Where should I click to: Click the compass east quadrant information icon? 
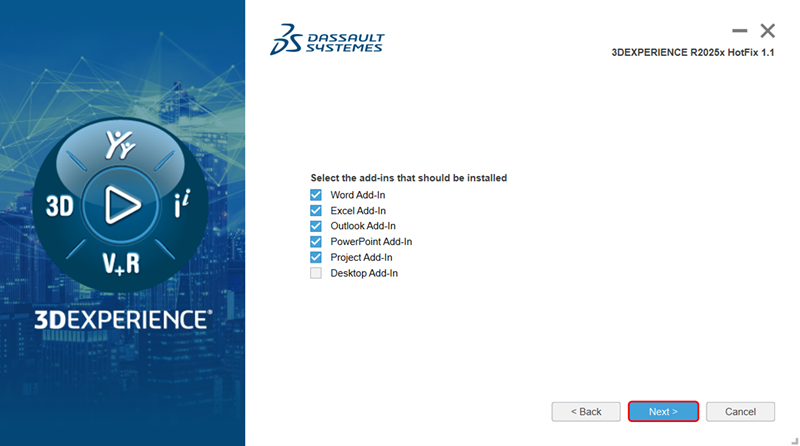pyautogui.click(x=183, y=206)
